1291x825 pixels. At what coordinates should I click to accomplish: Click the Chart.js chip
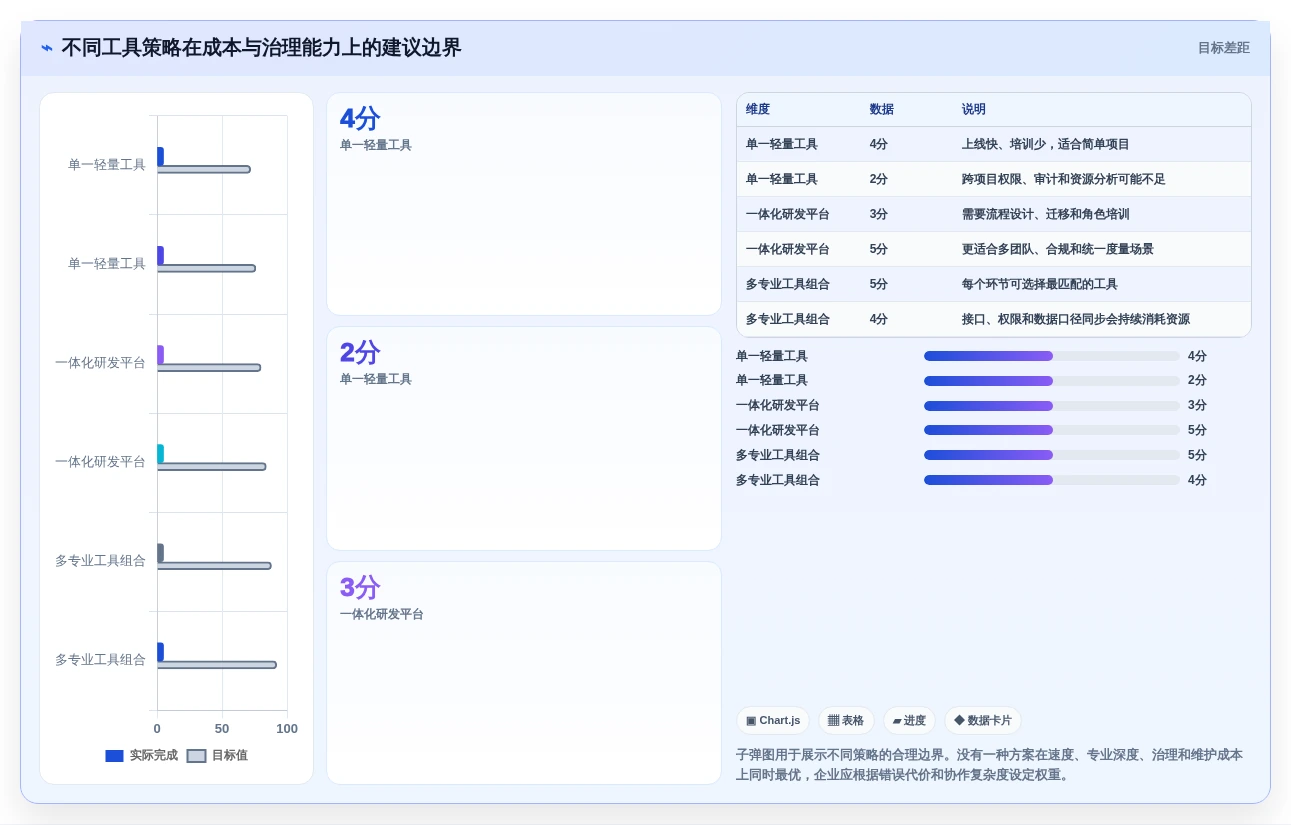click(x=773, y=720)
